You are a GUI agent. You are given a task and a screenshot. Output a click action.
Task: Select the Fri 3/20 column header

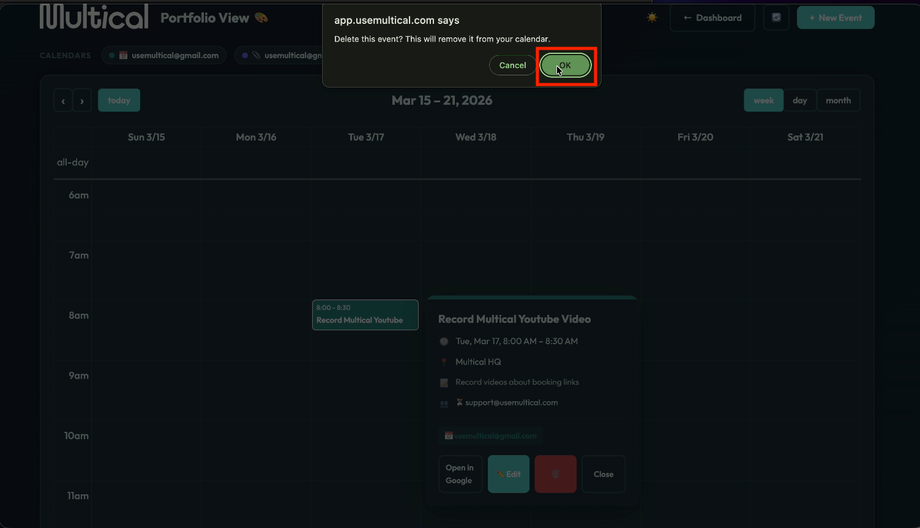pos(695,137)
